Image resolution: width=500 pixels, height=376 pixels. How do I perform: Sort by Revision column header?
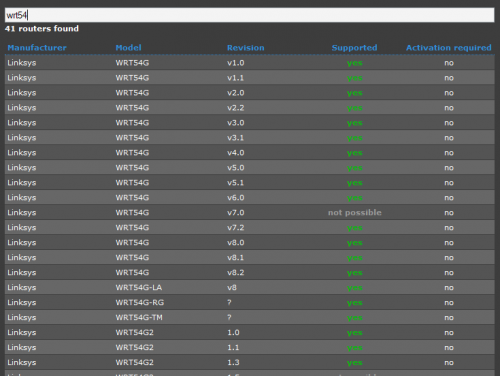pyautogui.click(x=246, y=48)
